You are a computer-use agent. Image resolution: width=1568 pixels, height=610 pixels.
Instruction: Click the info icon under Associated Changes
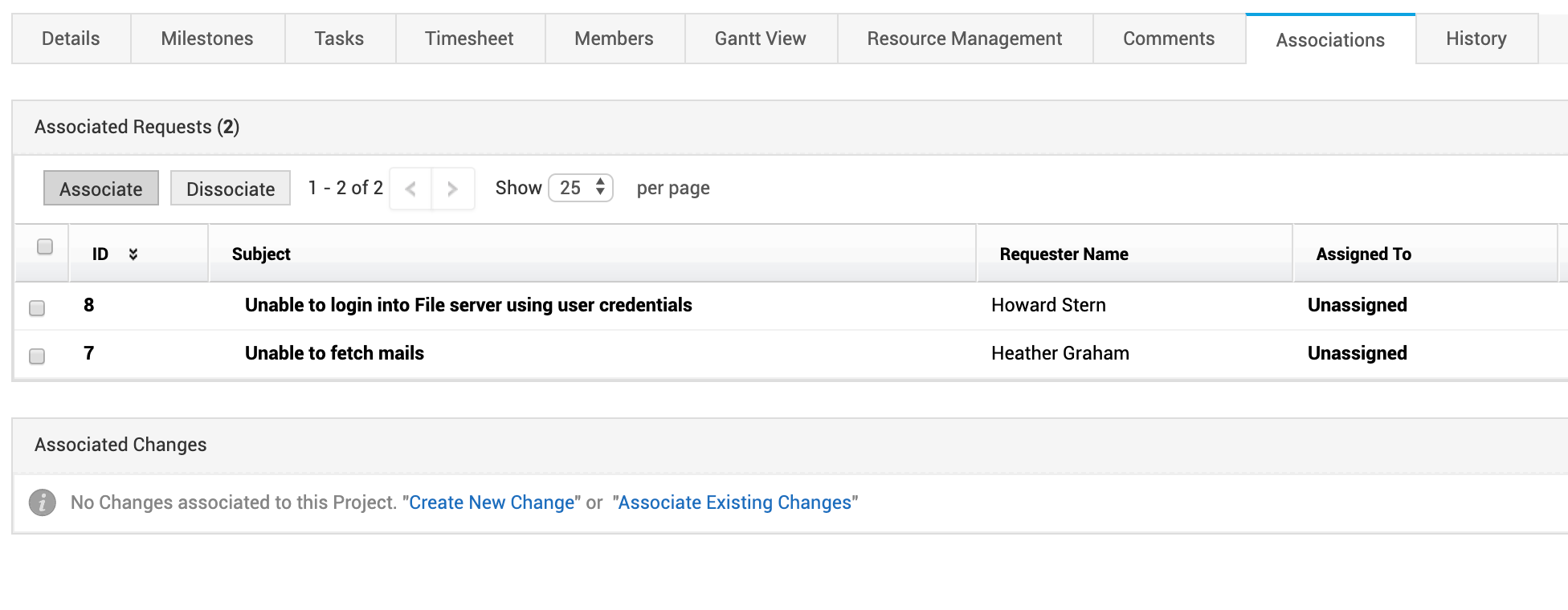(x=43, y=502)
